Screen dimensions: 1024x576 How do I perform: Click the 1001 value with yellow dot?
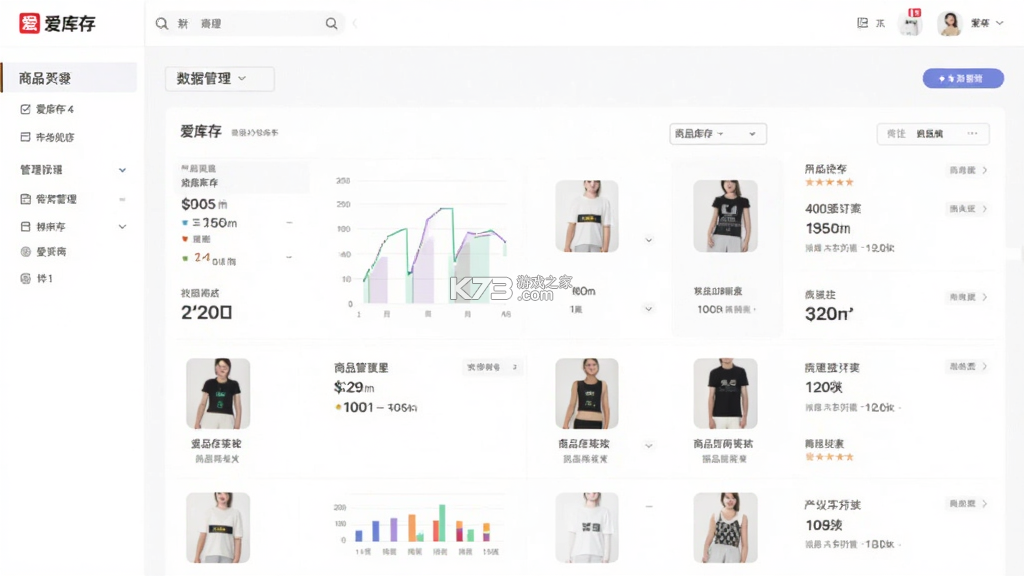tap(359, 408)
